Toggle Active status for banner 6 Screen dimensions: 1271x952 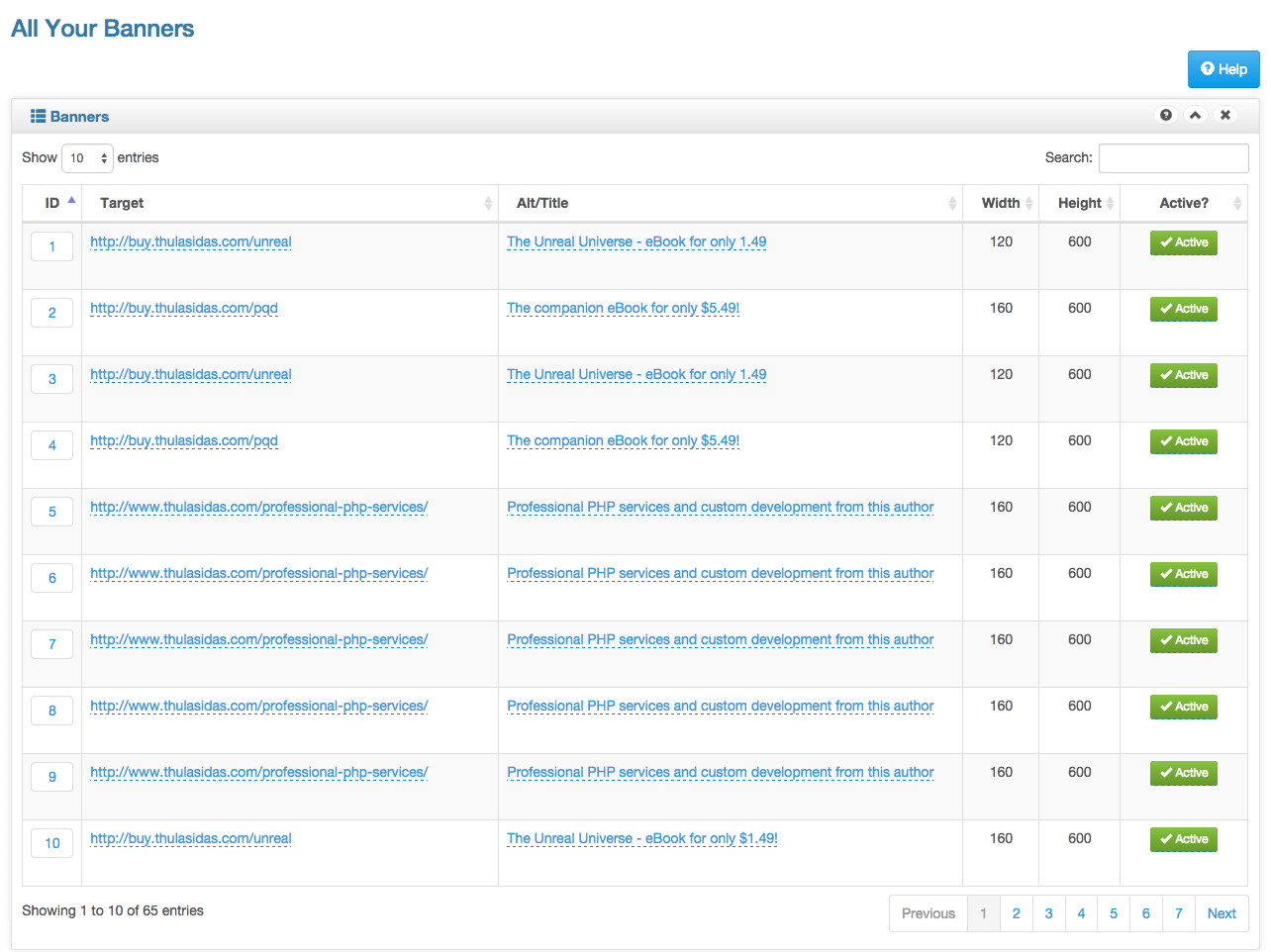[x=1184, y=574]
